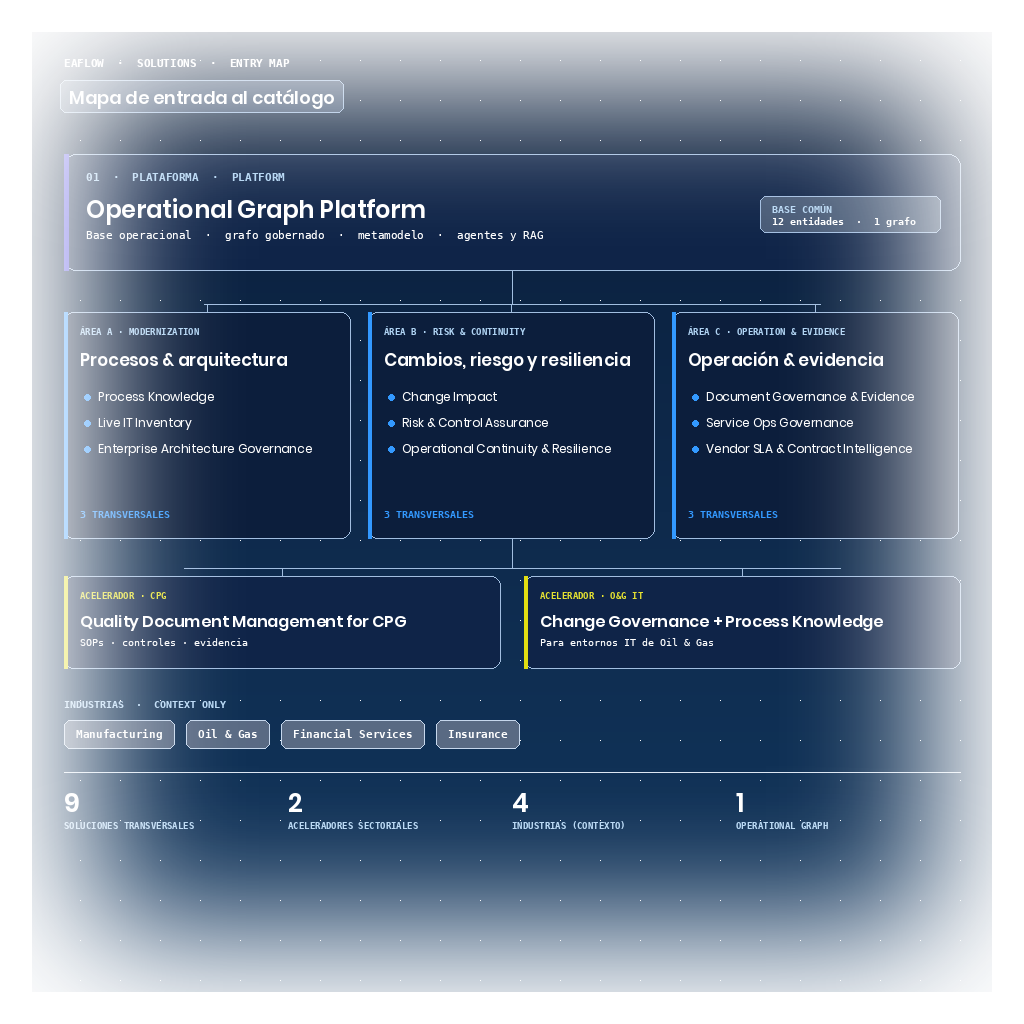The height and width of the screenshot is (1024, 1024).
Task: Select Enterprise Architecture Governance item
Action: coord(205,449)
